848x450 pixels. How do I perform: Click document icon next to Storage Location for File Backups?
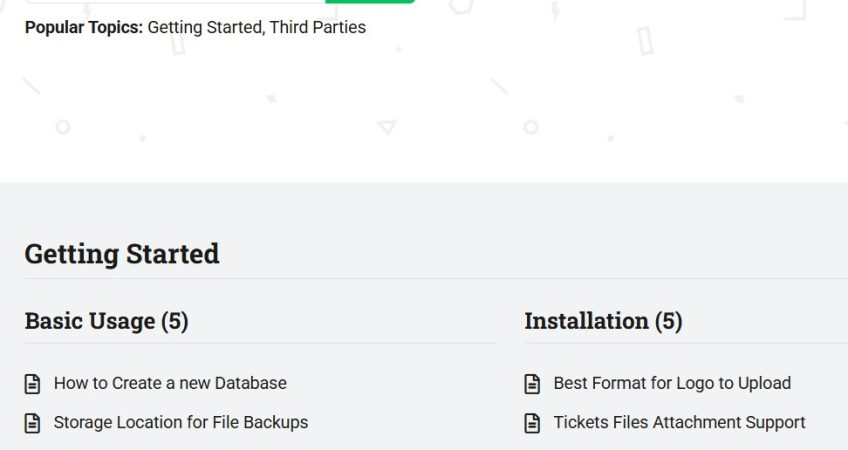[32, 423]
